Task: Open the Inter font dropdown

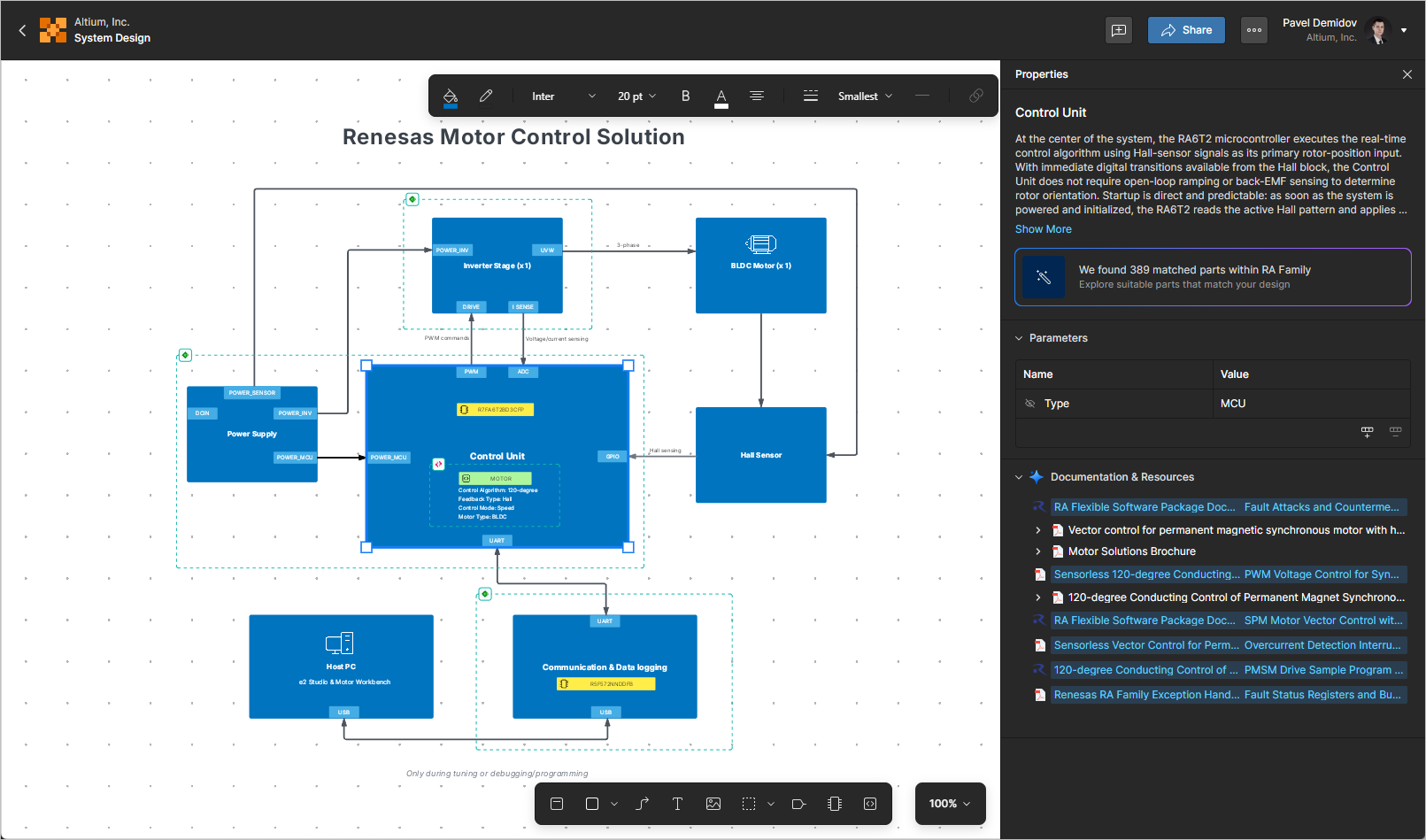Action: 564,96
